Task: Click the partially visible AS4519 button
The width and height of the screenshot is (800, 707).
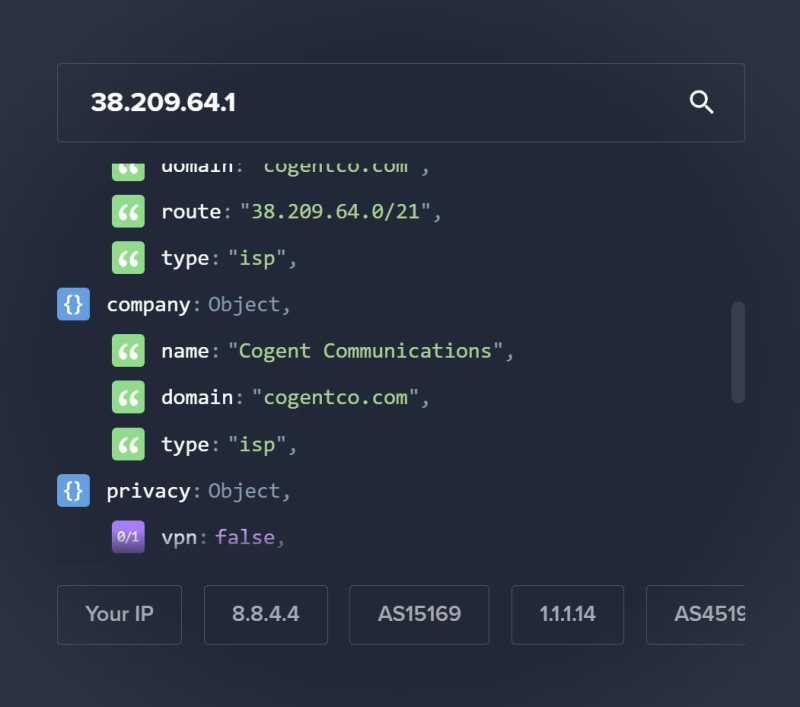Action: pos(700,614)
